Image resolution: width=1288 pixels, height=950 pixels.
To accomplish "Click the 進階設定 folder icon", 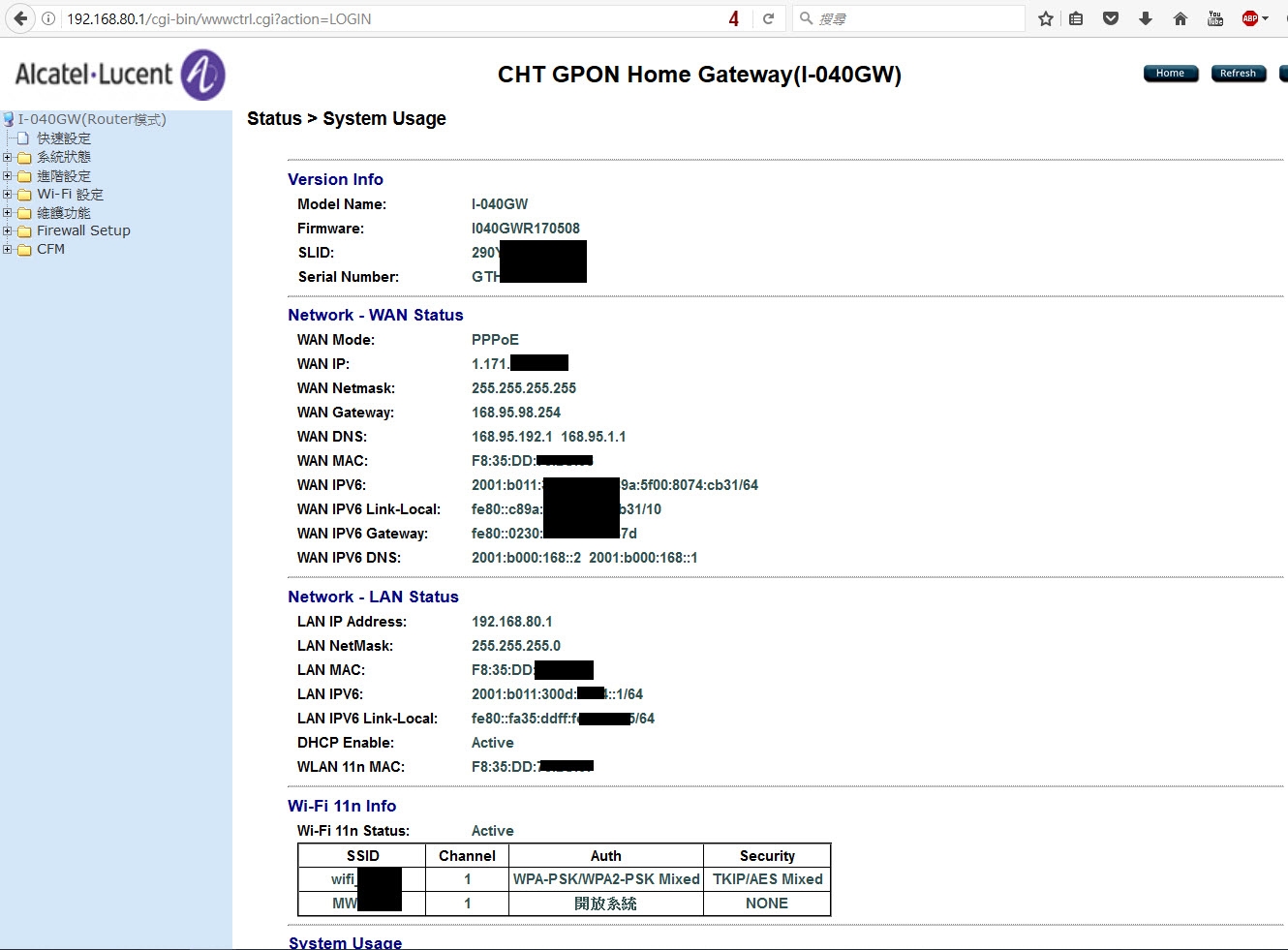I will click(24, 176).
